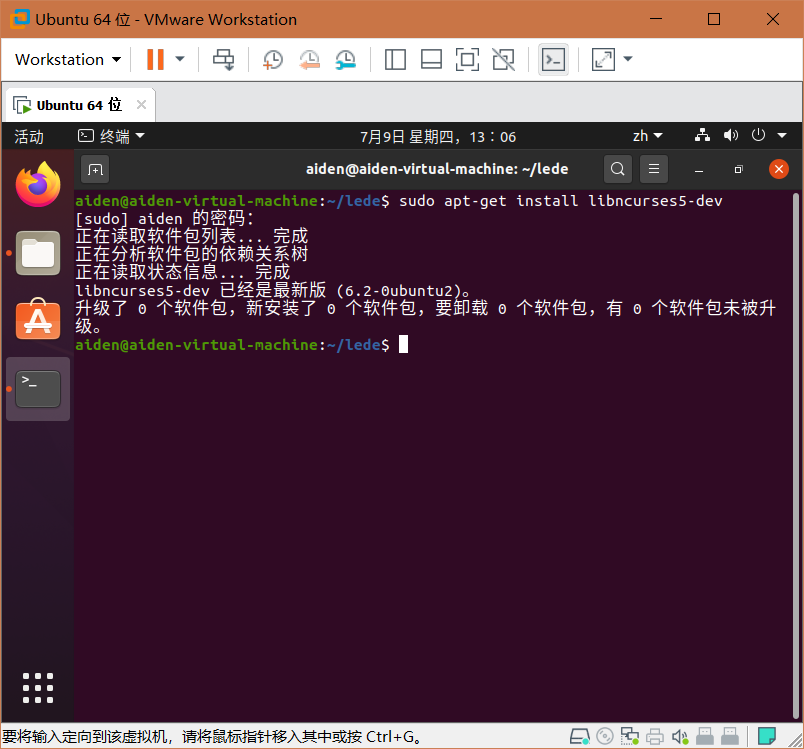Open the terminal hamburger menu
804x749 pixels.
point(653,168)
